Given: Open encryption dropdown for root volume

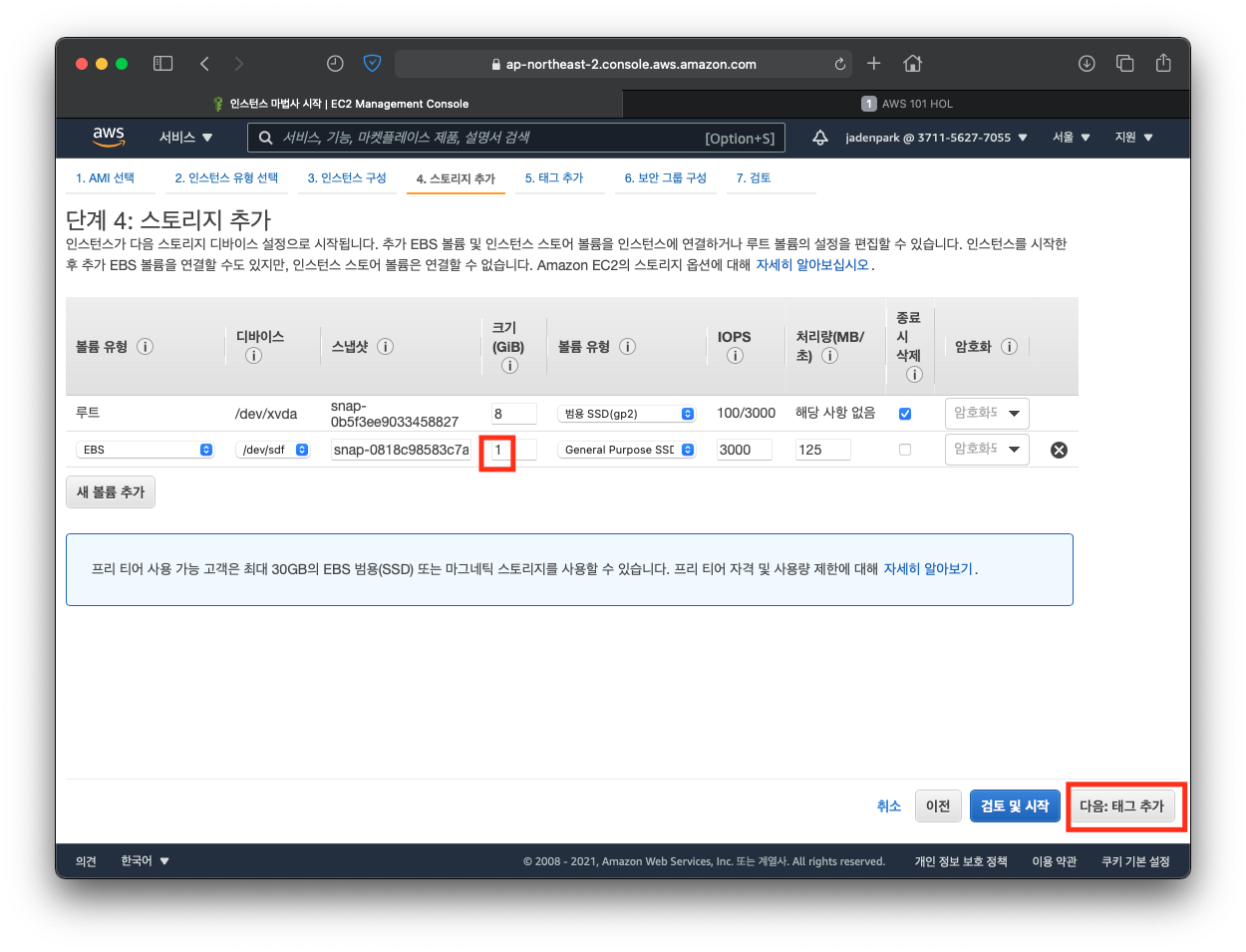Looking at the screenshot, I should [x=987, y=414].
